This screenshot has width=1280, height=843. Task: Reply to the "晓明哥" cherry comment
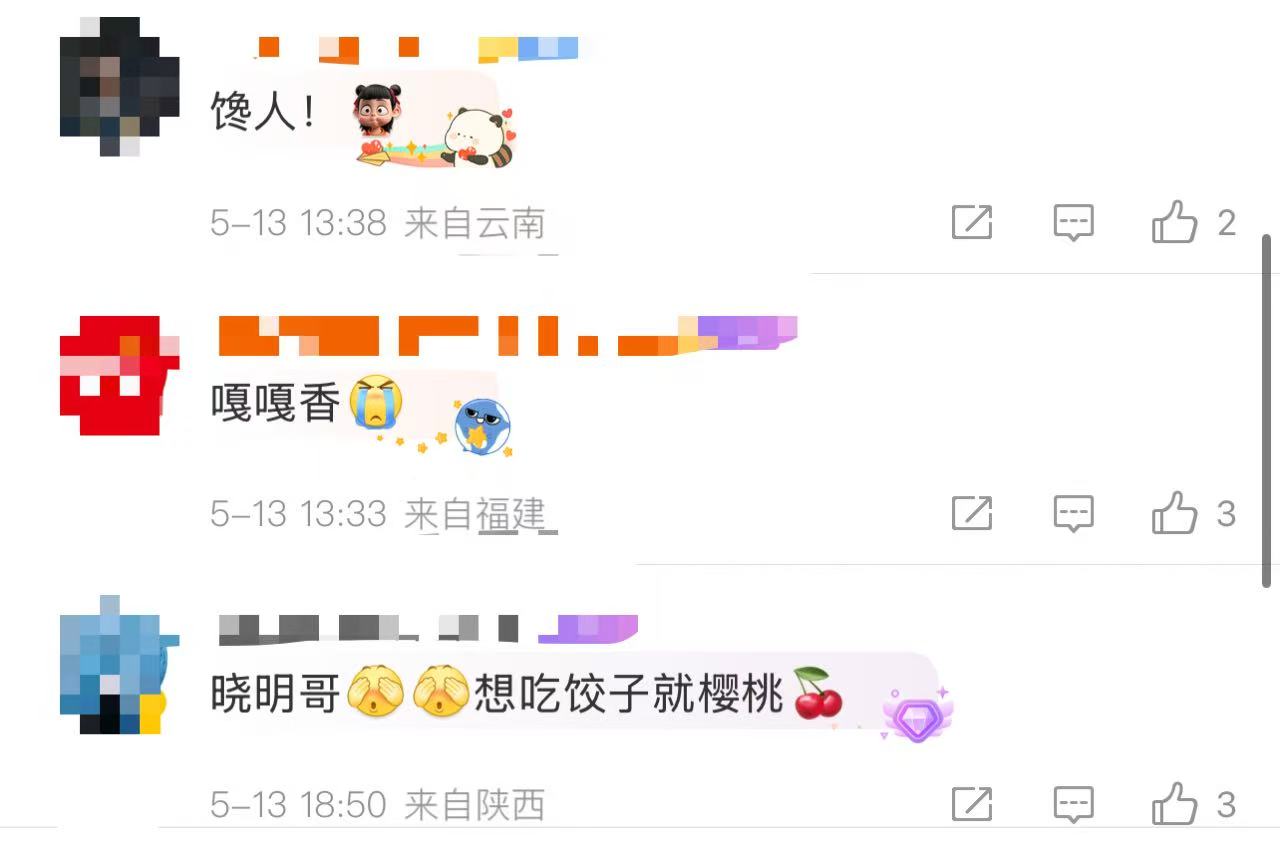[x=1073, y=803]
